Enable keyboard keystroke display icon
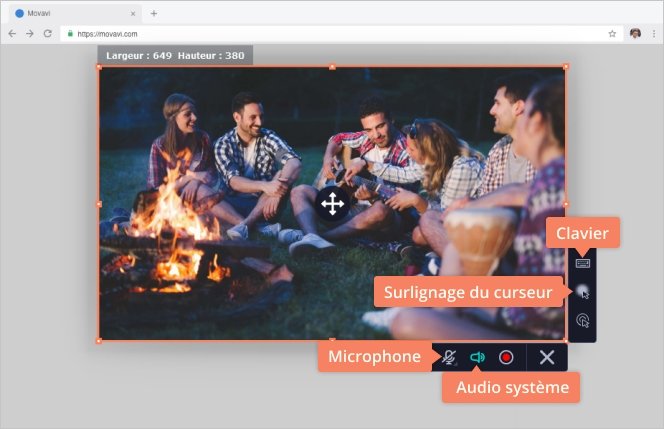 point(583,263)
